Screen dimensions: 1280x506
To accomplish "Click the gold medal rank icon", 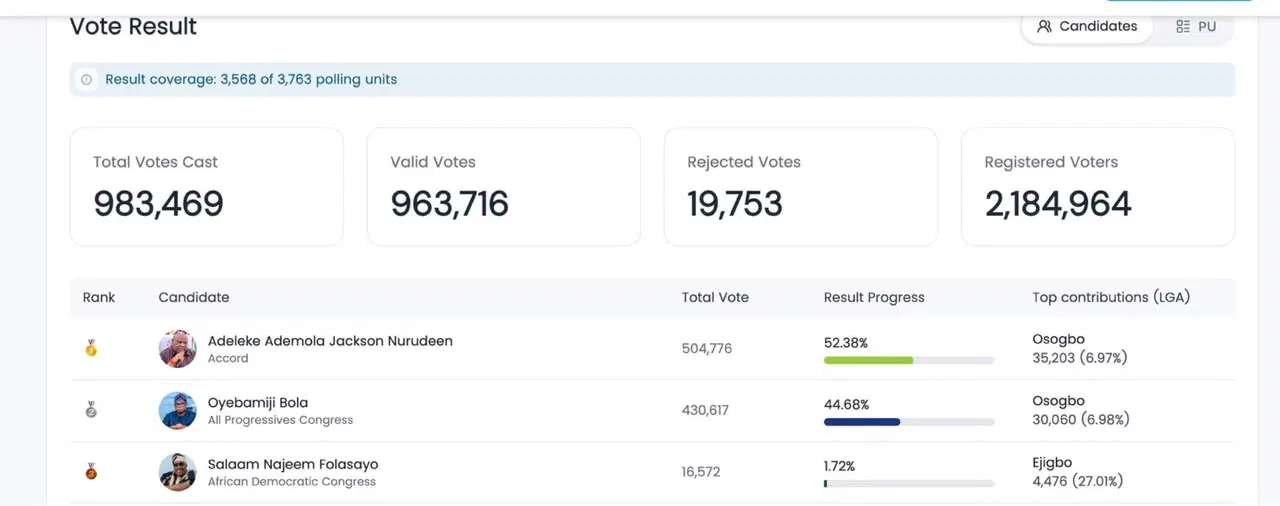I will click(91, 348).
